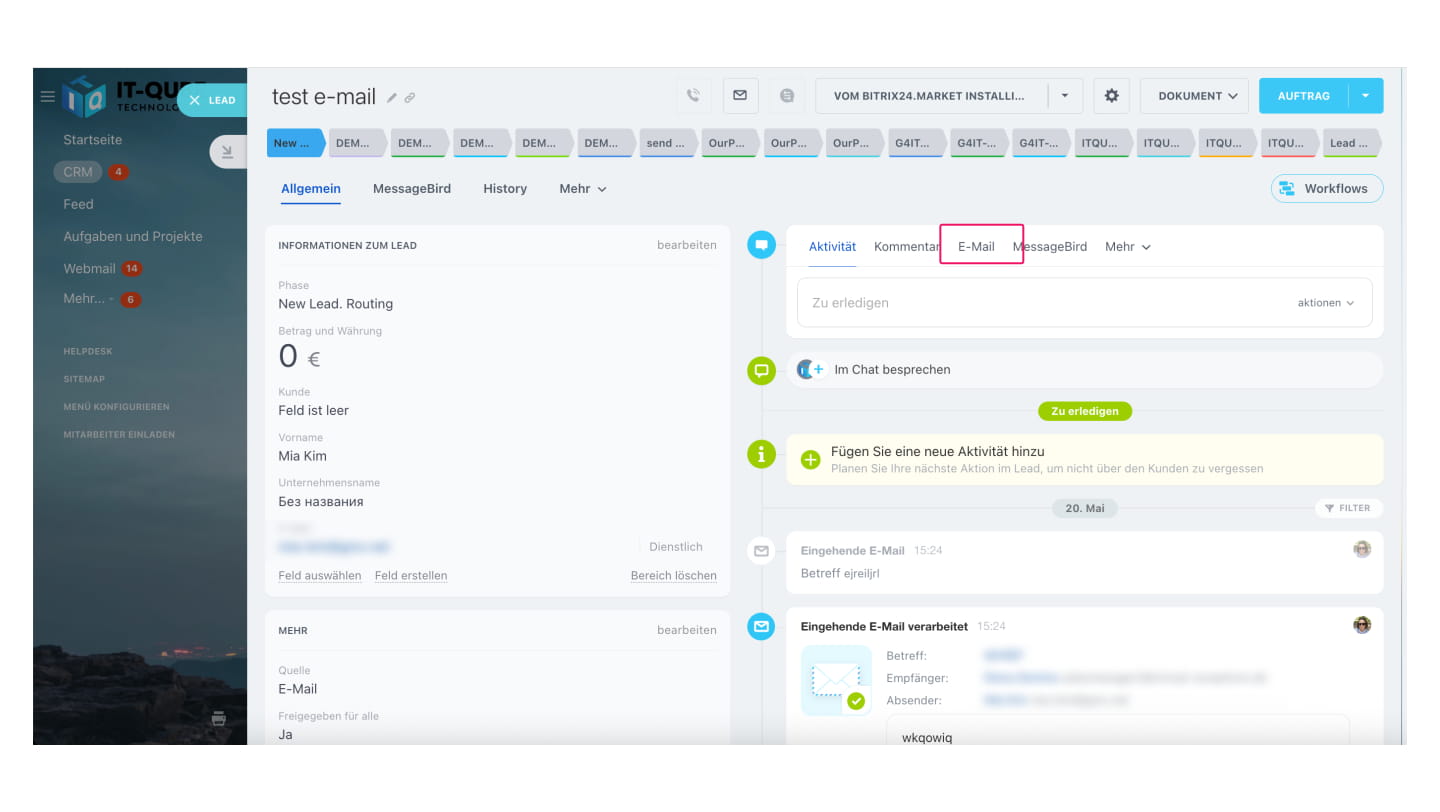Screen dimensions: 1440x812
Task: Click the Zu erledigen green pill toggle
Action: pyautogui.click(x=1085, y=411)
